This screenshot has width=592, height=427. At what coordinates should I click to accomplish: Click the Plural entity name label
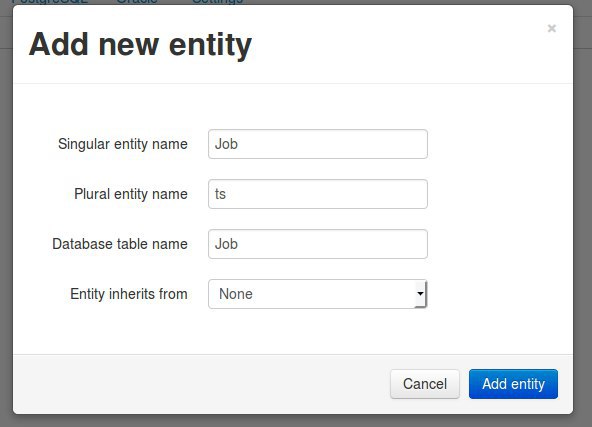pyautogui.click(x=131, y=194)
